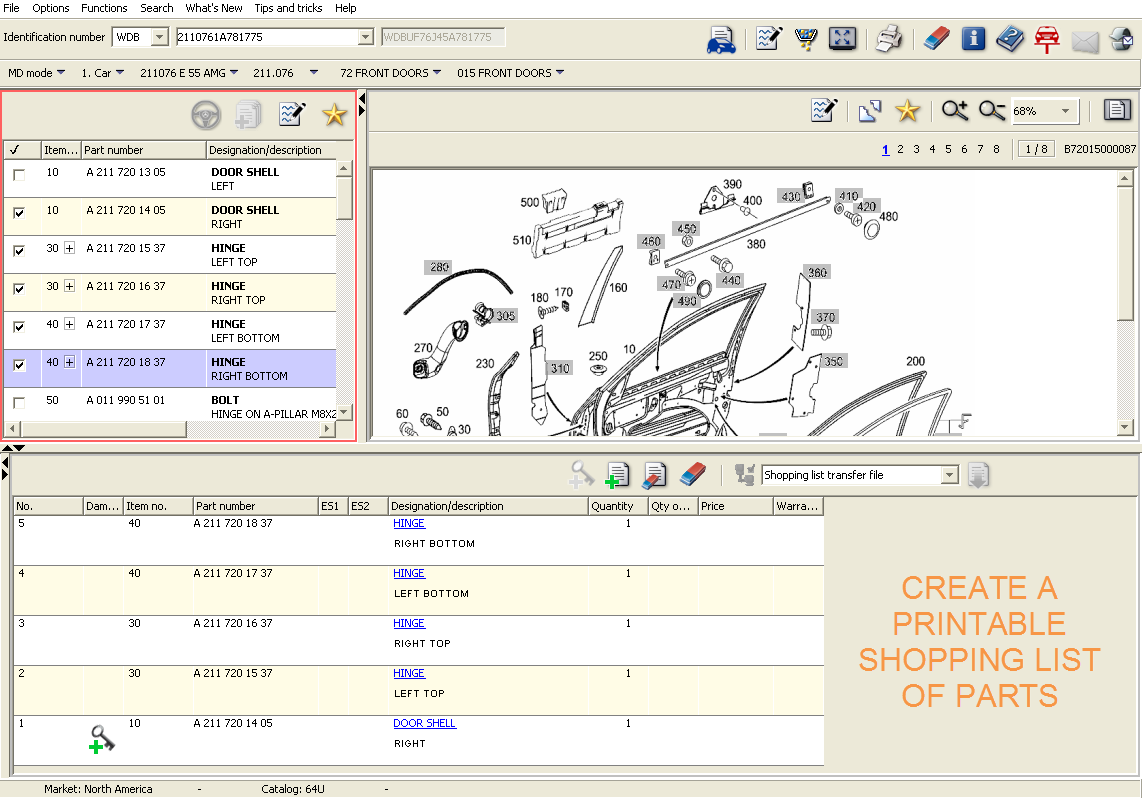Click parts list horizontal scrollbar right arrow
The height and width of the screenshot is (798, 1142).
click(328, 429)
